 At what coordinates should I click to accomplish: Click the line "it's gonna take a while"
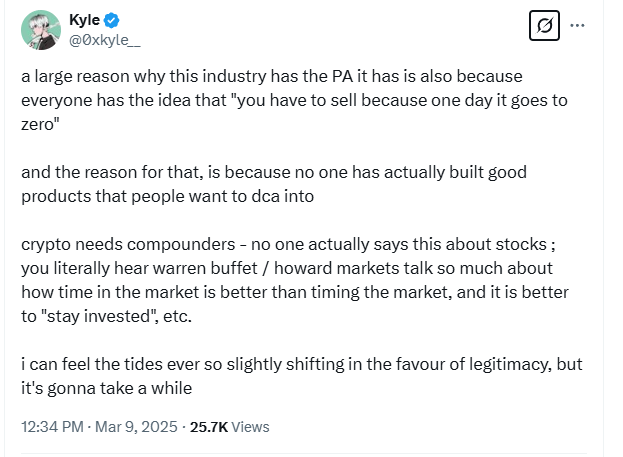[x=106, y=388]
